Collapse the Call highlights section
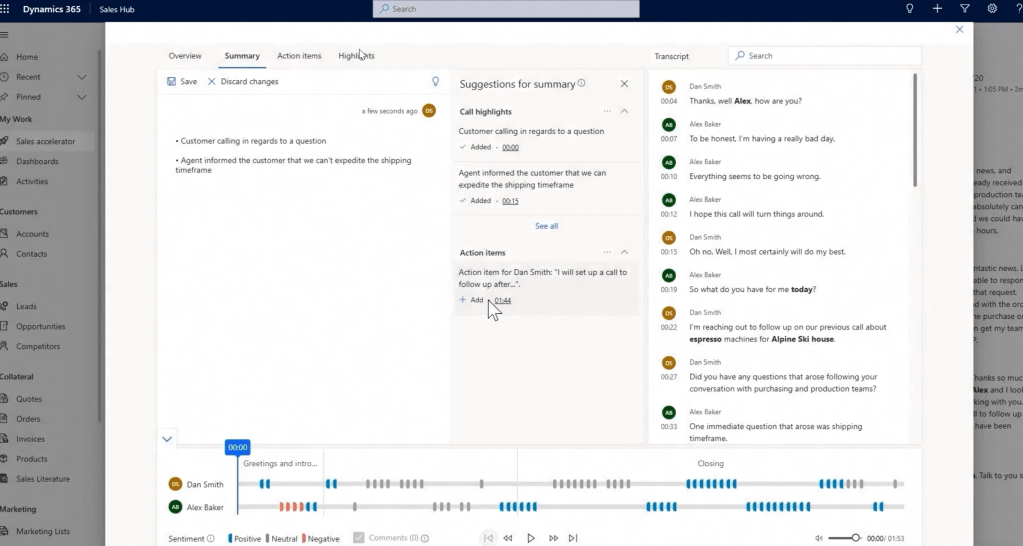 (x=624, y=112)
